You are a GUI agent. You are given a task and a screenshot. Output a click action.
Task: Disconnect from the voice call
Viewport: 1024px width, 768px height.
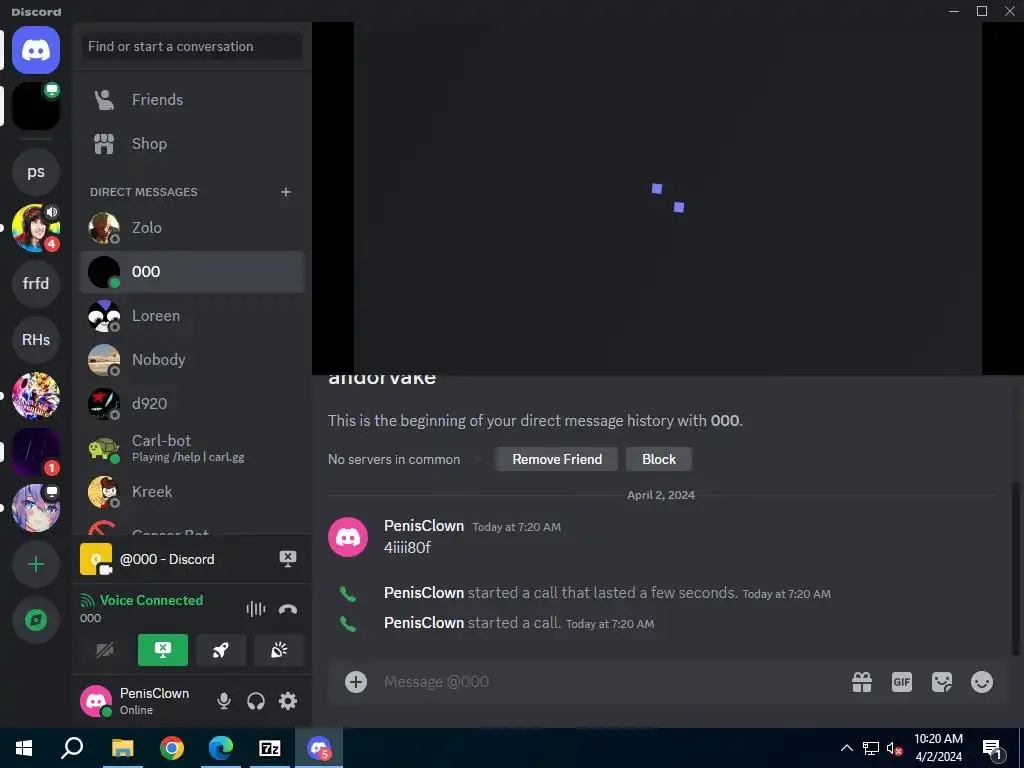[x=288, y=609]
